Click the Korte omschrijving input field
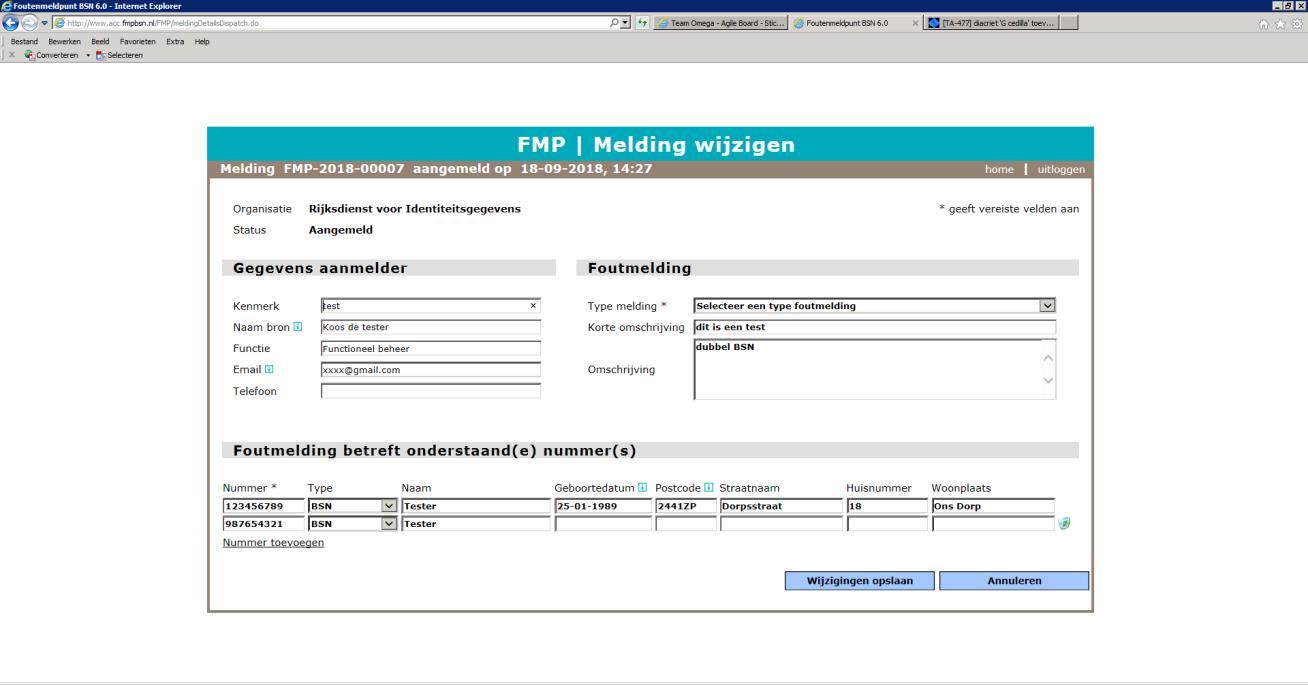The width and height of the screenshot is (1308, 685). tap(875, 327)
